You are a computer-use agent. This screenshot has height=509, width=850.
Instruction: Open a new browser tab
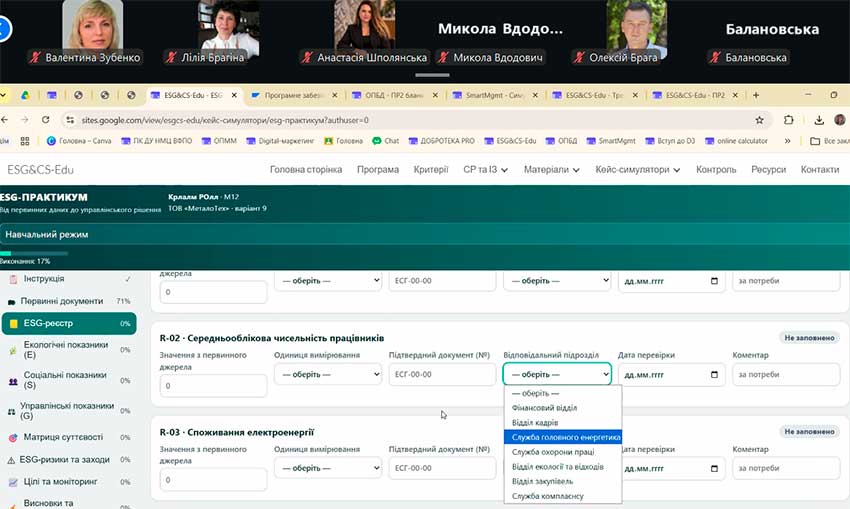click(x=756, y=95)
